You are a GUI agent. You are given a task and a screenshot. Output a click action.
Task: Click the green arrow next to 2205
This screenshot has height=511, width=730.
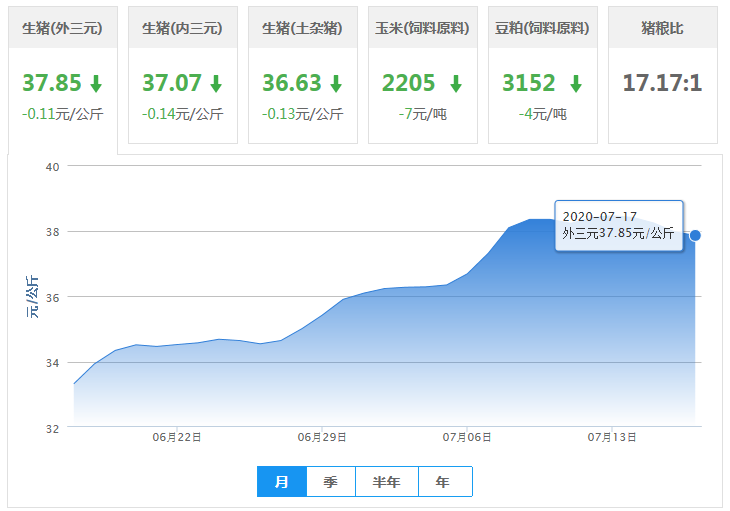click(456, 83)
